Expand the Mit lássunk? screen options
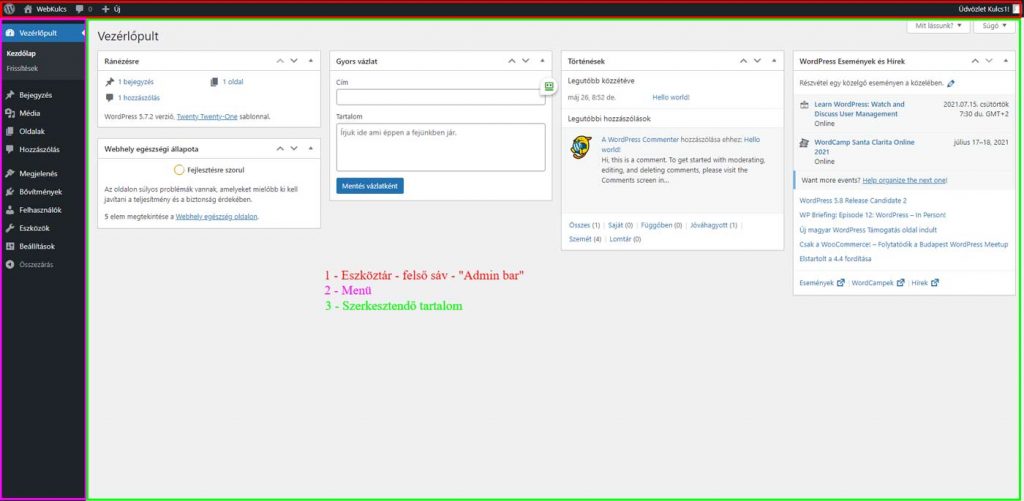 point(938,26)
